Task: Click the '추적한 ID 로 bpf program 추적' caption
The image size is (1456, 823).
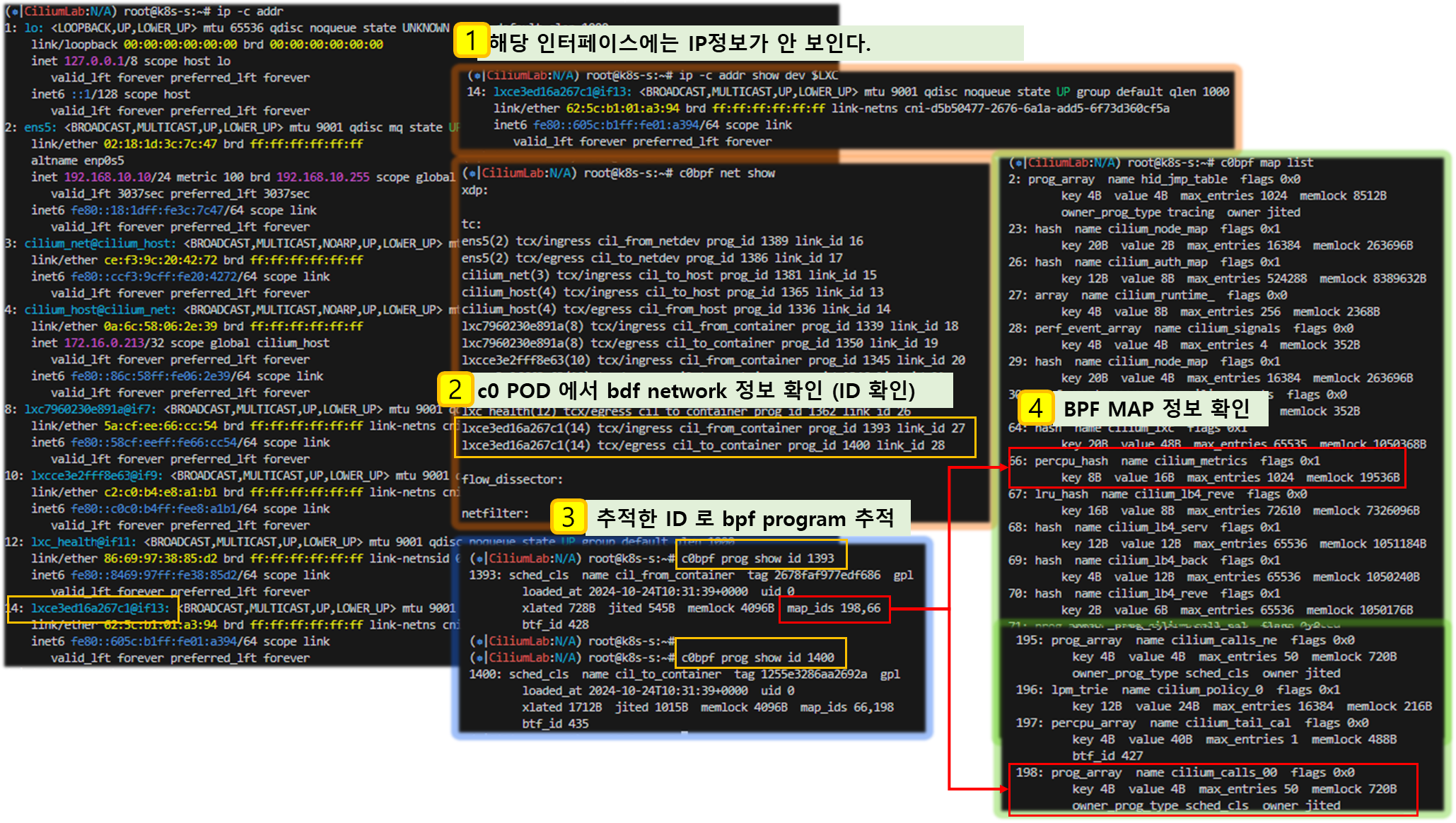Action: (745, 518)
